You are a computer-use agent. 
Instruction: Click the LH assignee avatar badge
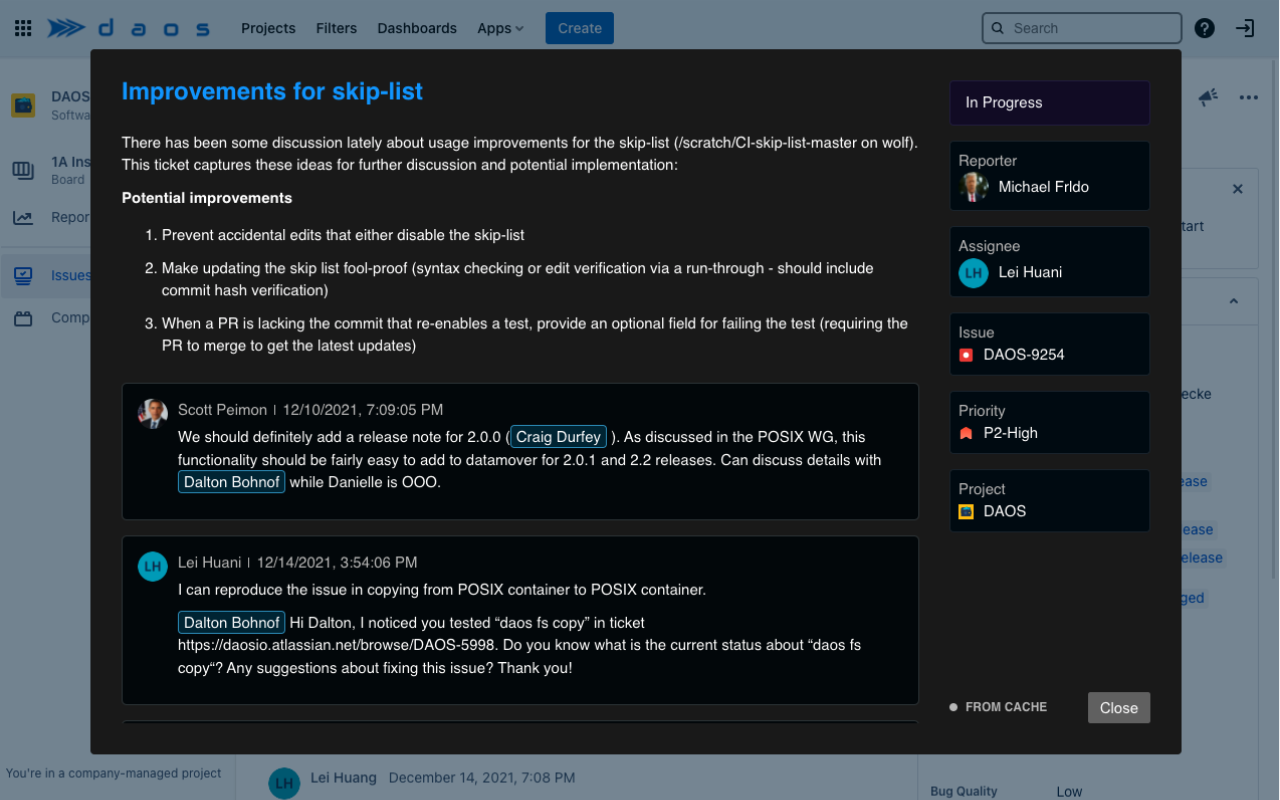pos(973,273)
